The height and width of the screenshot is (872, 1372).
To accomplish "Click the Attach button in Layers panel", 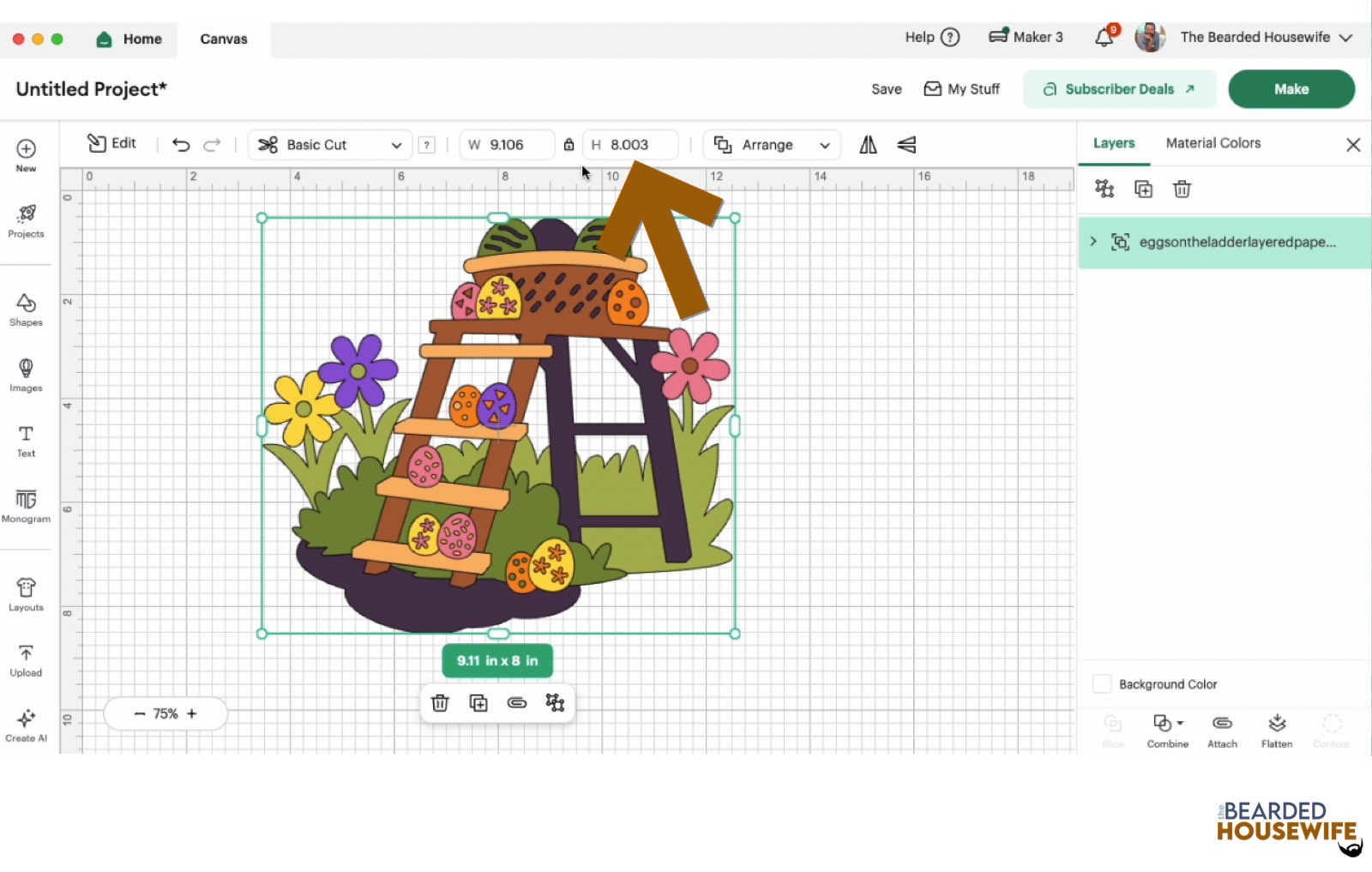I will [1222, 731].
